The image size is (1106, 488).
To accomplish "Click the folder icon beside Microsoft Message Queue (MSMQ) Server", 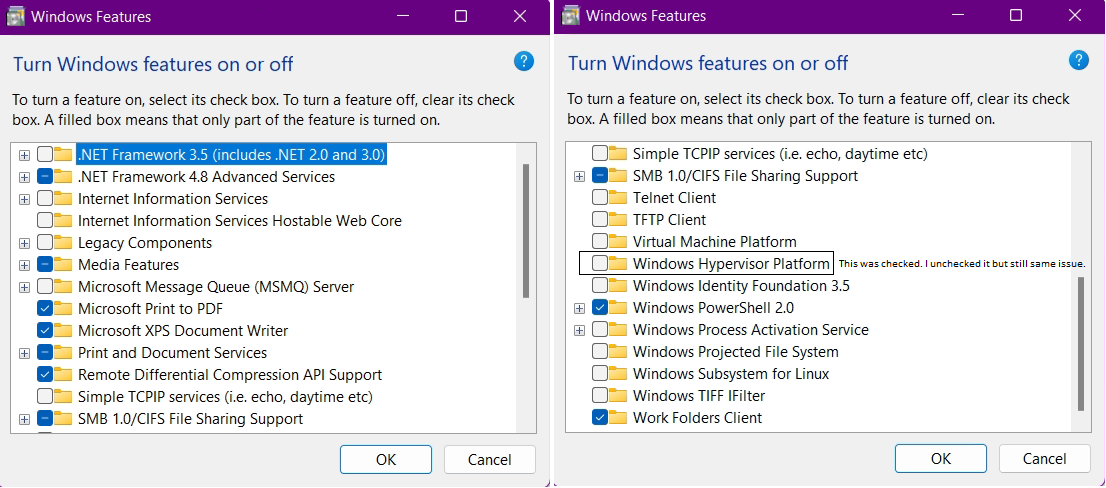I will pos(63,286).
